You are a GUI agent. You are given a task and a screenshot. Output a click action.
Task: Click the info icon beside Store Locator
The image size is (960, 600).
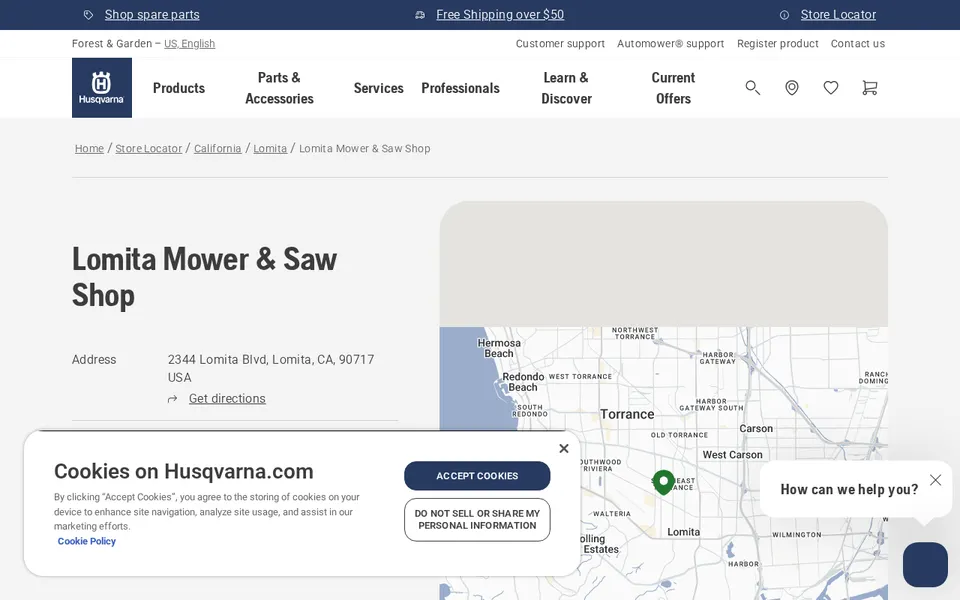click(784, 15)
